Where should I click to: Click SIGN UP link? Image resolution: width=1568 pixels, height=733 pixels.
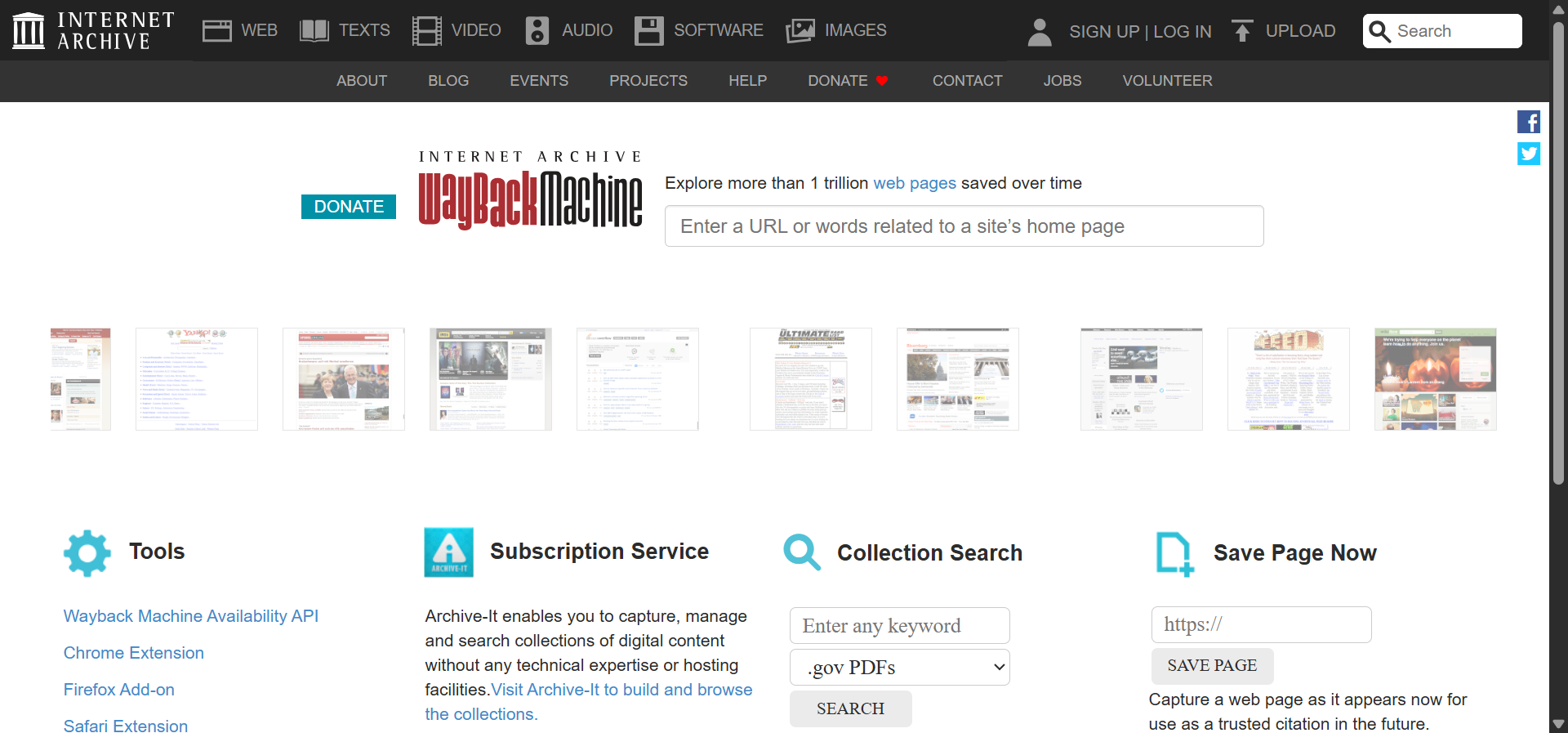(1104, 32)
